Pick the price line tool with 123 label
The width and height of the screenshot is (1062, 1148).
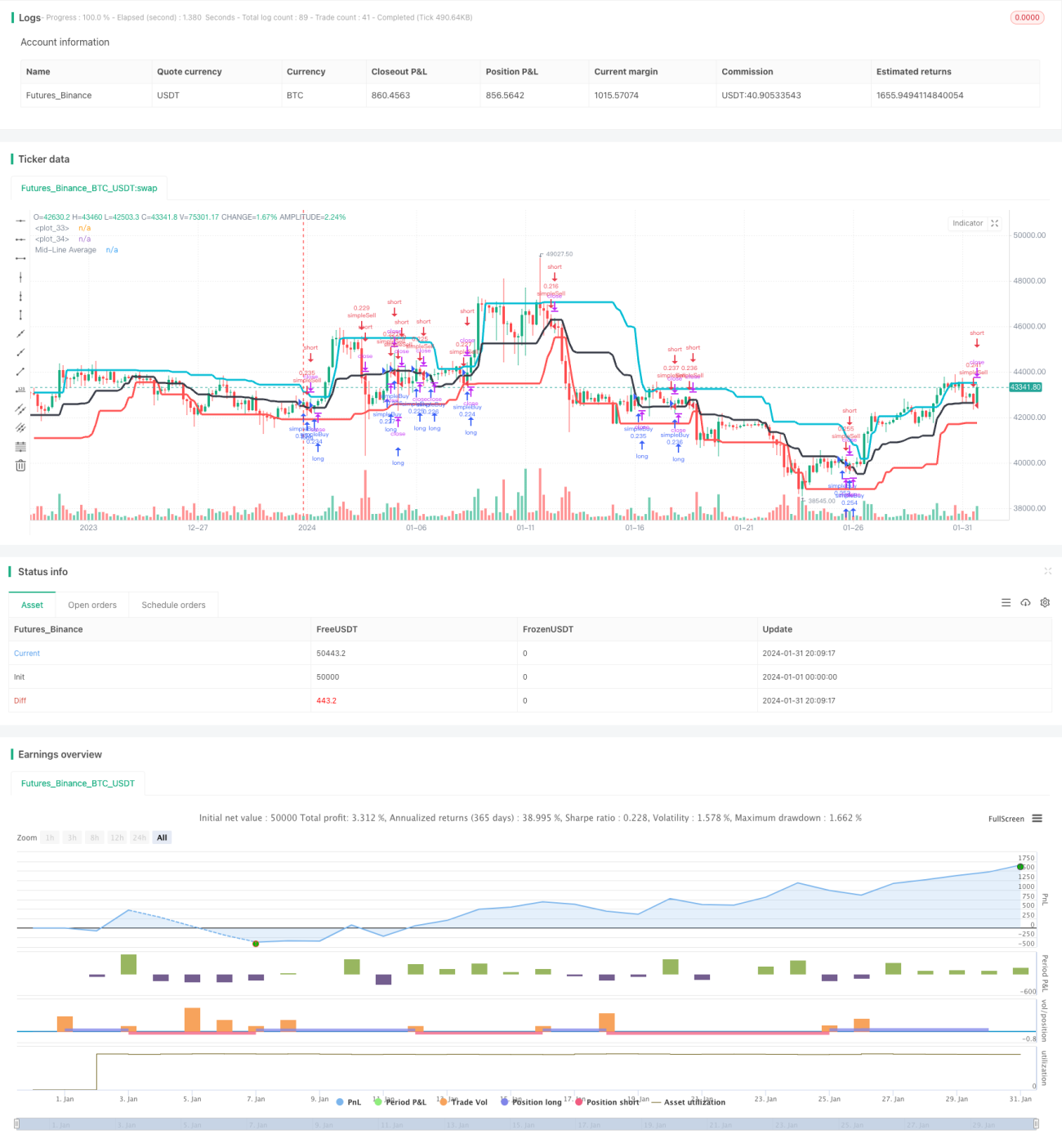coord(20,391)
